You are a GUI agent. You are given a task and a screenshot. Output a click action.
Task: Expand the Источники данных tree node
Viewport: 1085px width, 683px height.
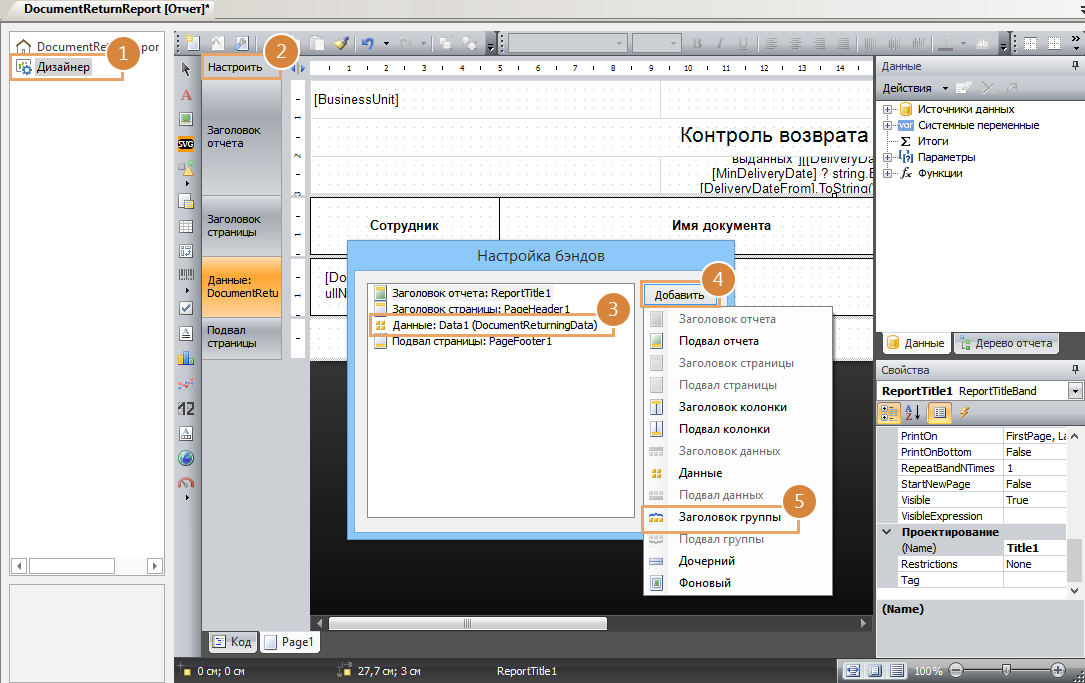[x=887, y=109]
